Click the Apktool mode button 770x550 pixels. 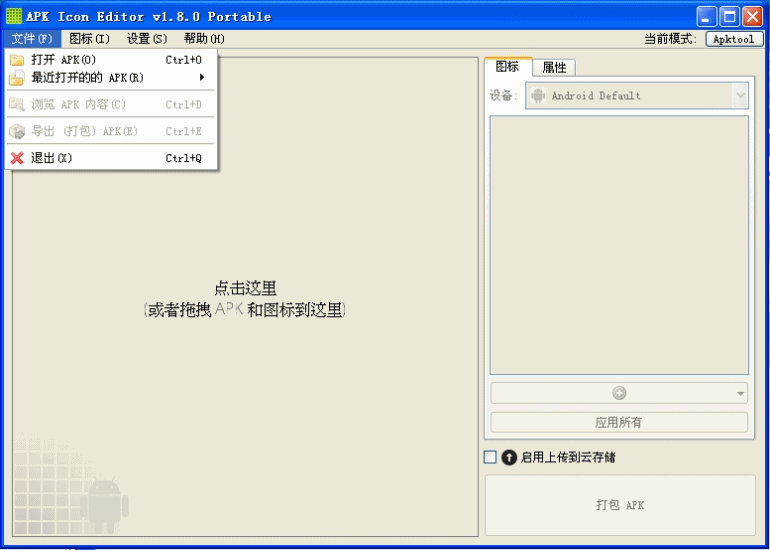734,39
